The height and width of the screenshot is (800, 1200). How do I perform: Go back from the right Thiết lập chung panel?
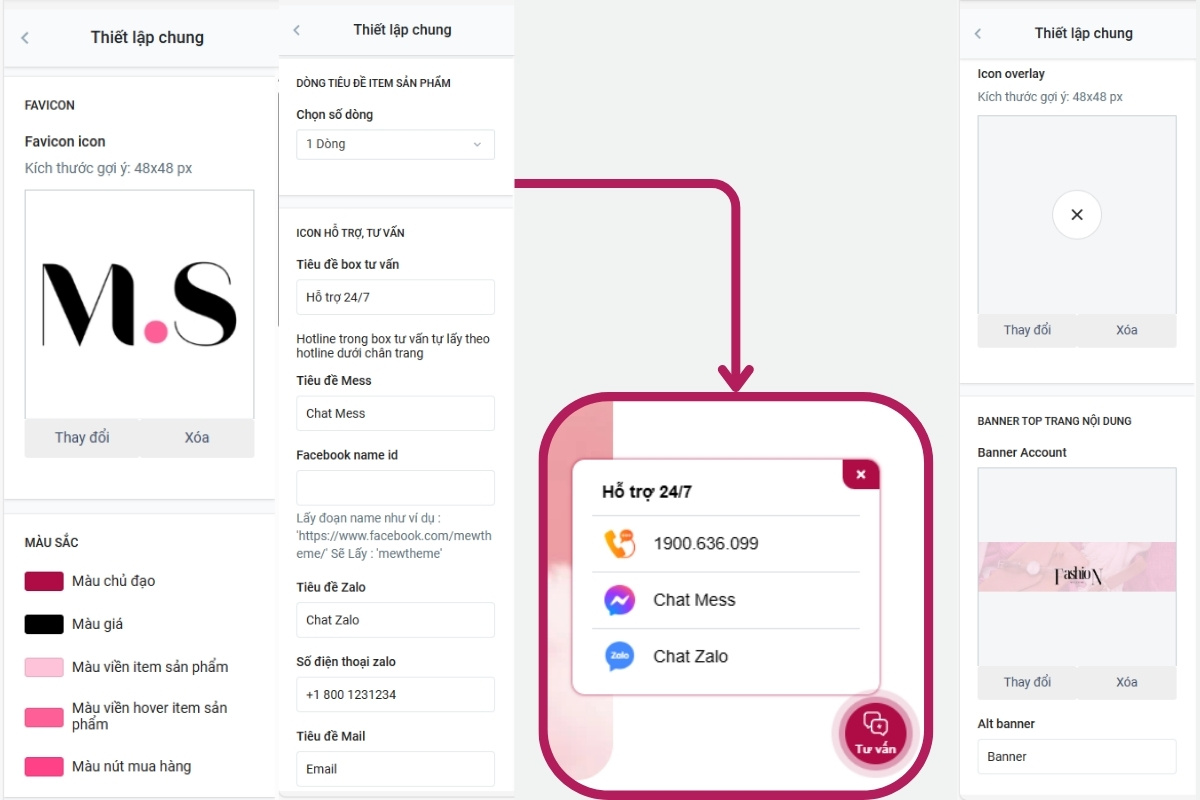click(978, 34)
